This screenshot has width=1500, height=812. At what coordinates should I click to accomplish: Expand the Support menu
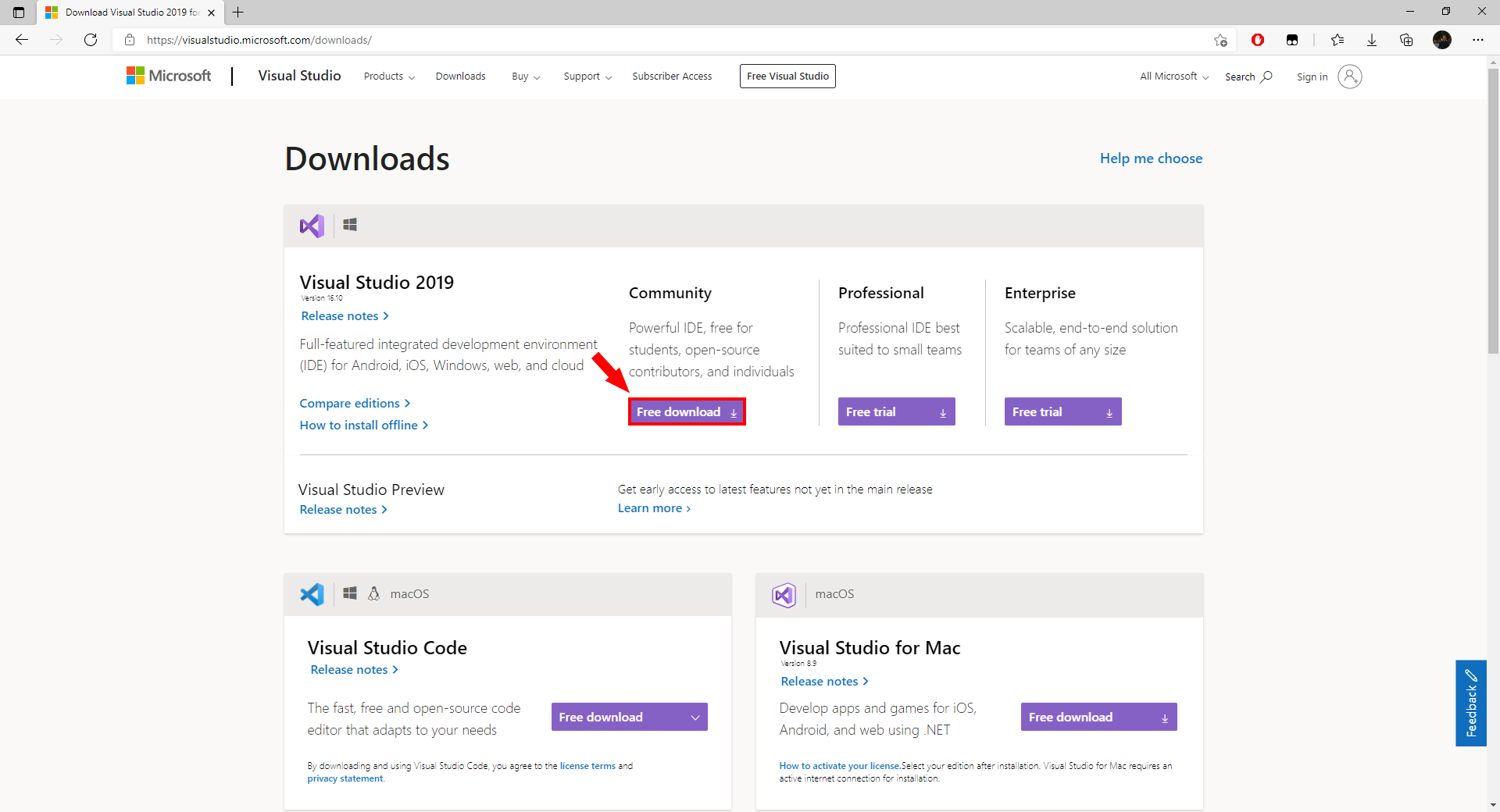tap(587, 77)
